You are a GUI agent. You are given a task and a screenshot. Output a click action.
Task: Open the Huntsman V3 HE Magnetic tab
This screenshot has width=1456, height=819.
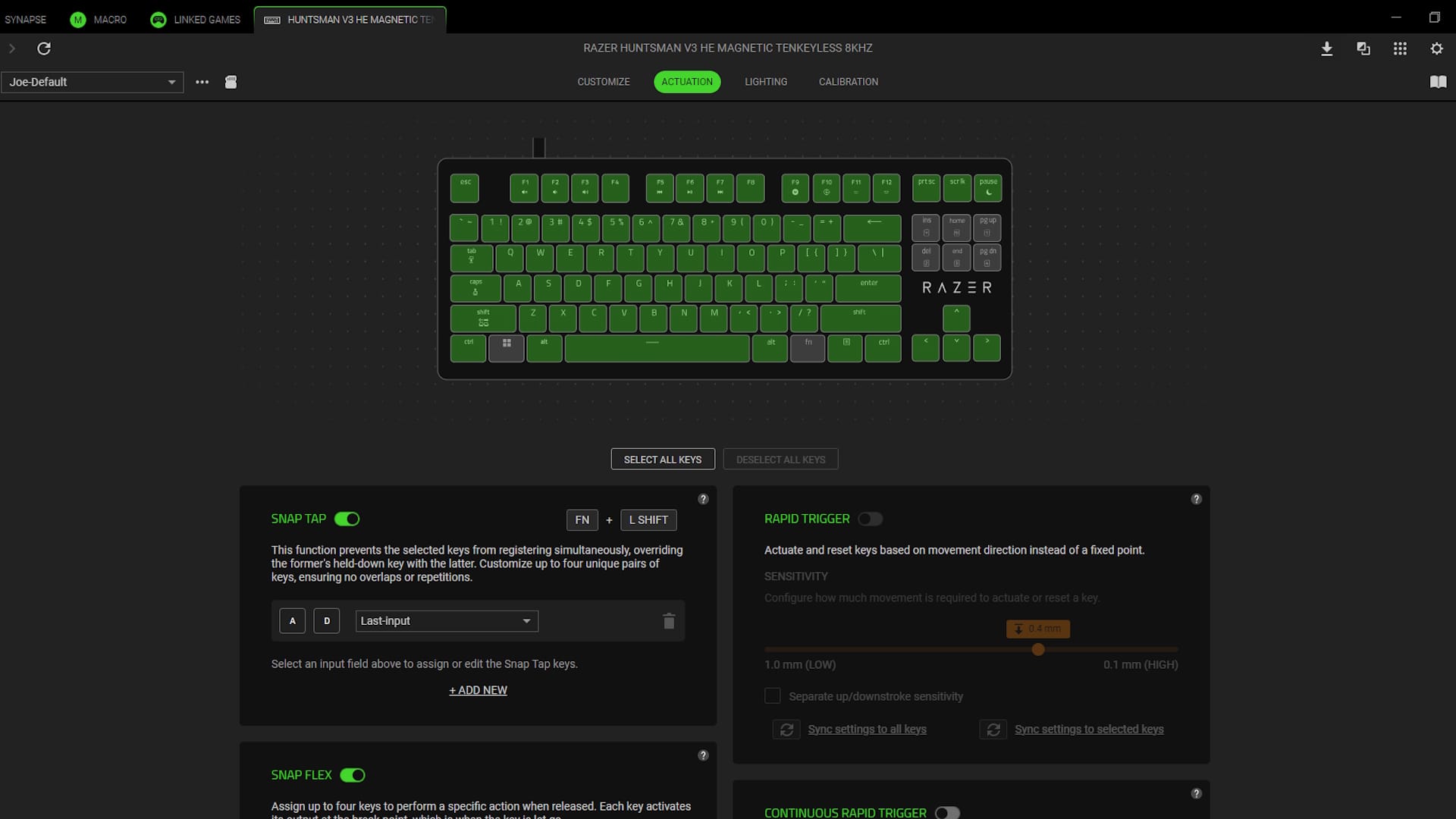tap(350, 20)
